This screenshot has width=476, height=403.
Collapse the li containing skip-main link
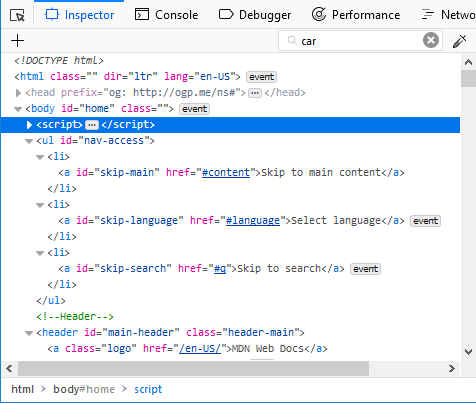40,157
